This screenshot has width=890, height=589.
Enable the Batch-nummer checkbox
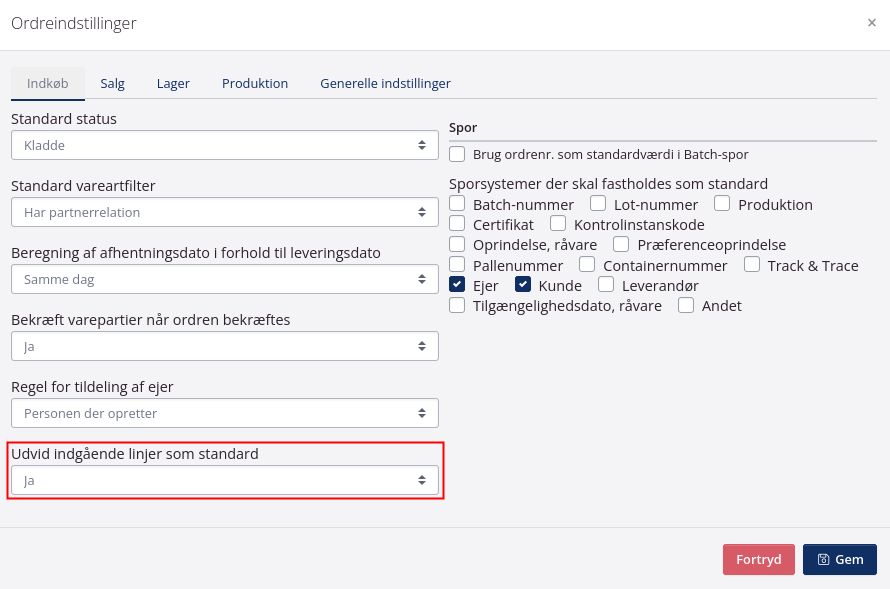tap(458, 204)
